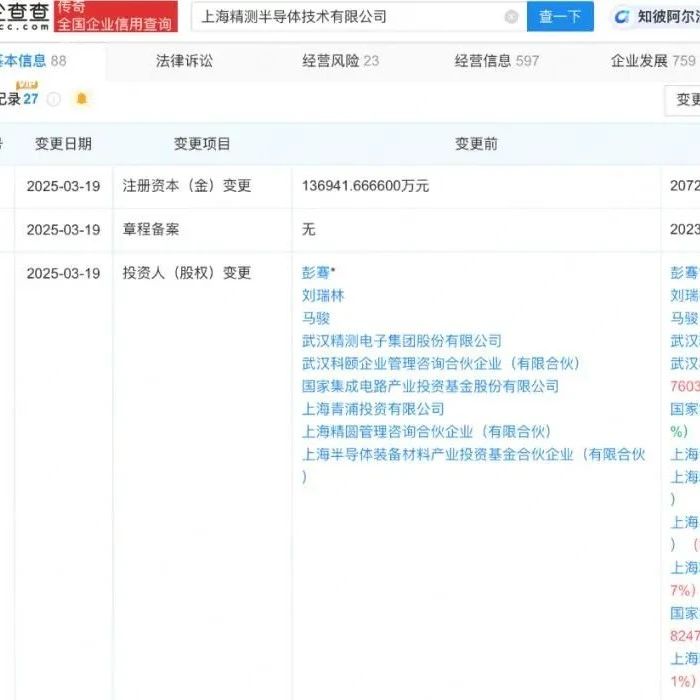The height and width of the screenshot is (700, 700).
Task: Open the 企业发展 759 tab
Action: pos(653,61)
